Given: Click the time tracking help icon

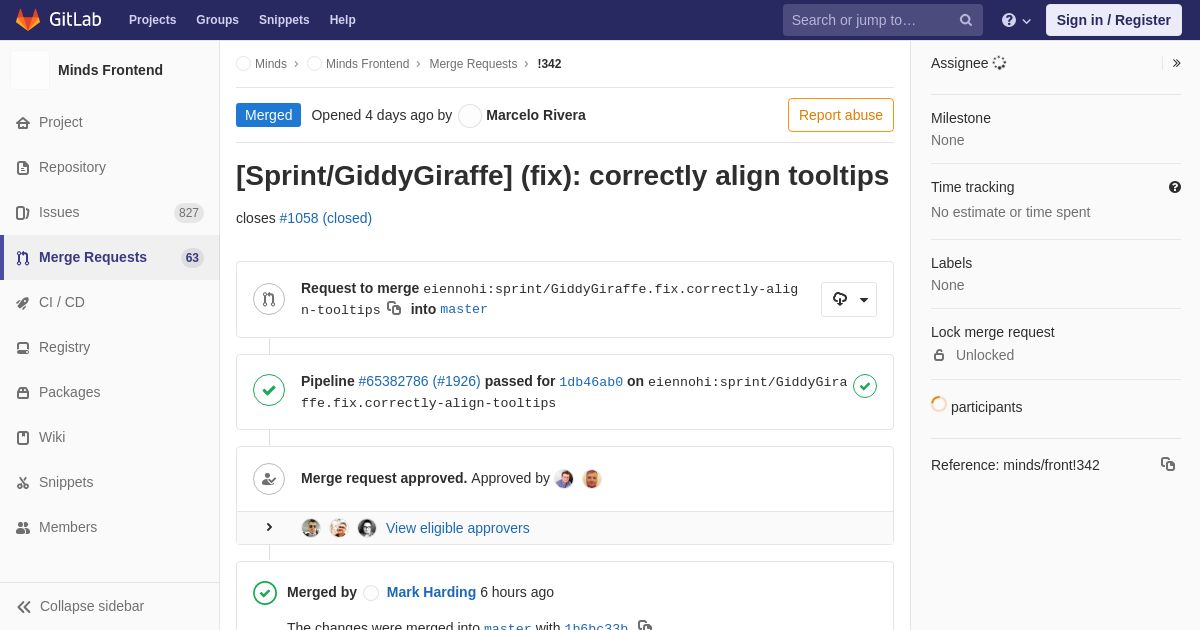Looking at the screenshot, I should point(1174,187).
